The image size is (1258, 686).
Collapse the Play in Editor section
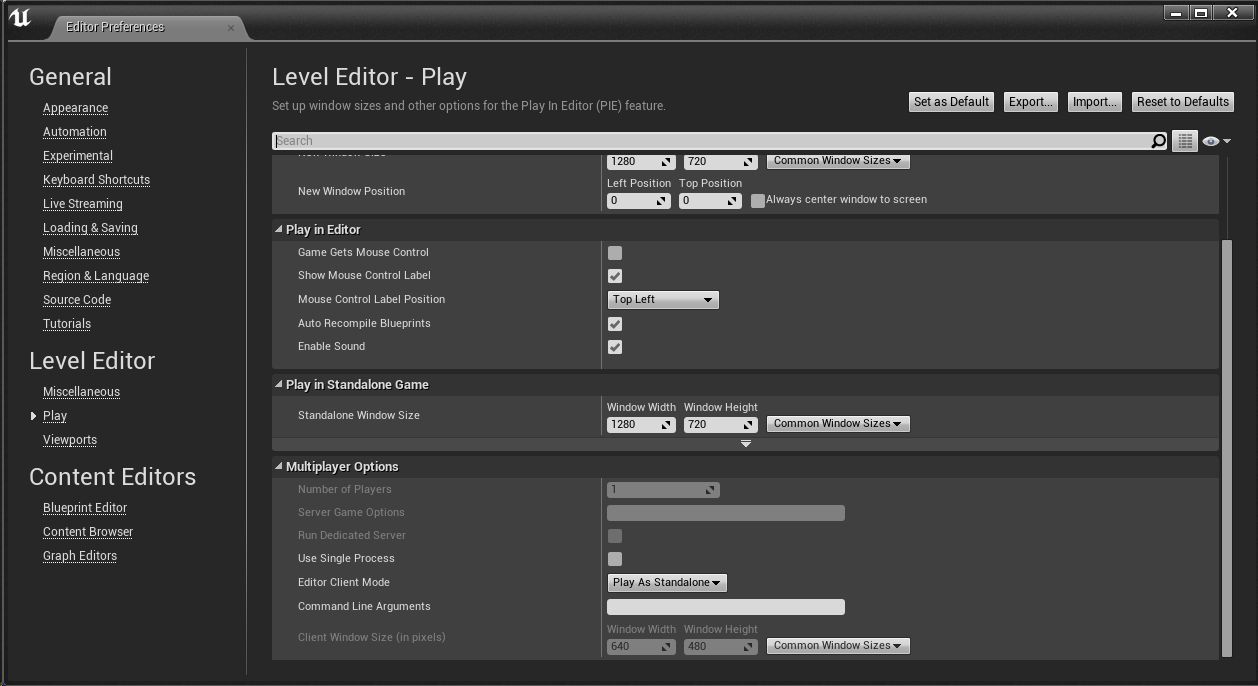pyautogui.click(x=279, y=230)
